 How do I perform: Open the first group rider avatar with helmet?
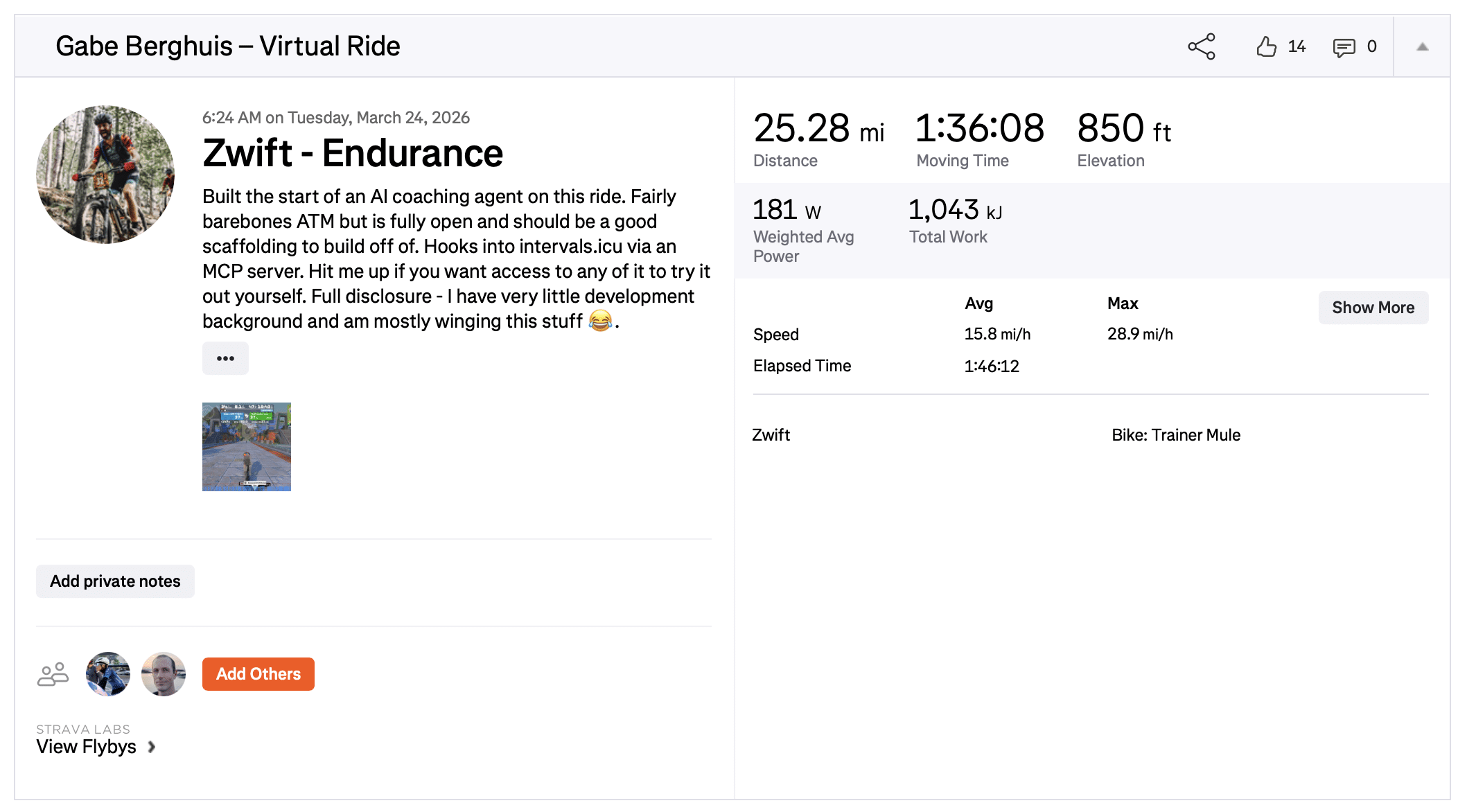[x=108, y=674]
